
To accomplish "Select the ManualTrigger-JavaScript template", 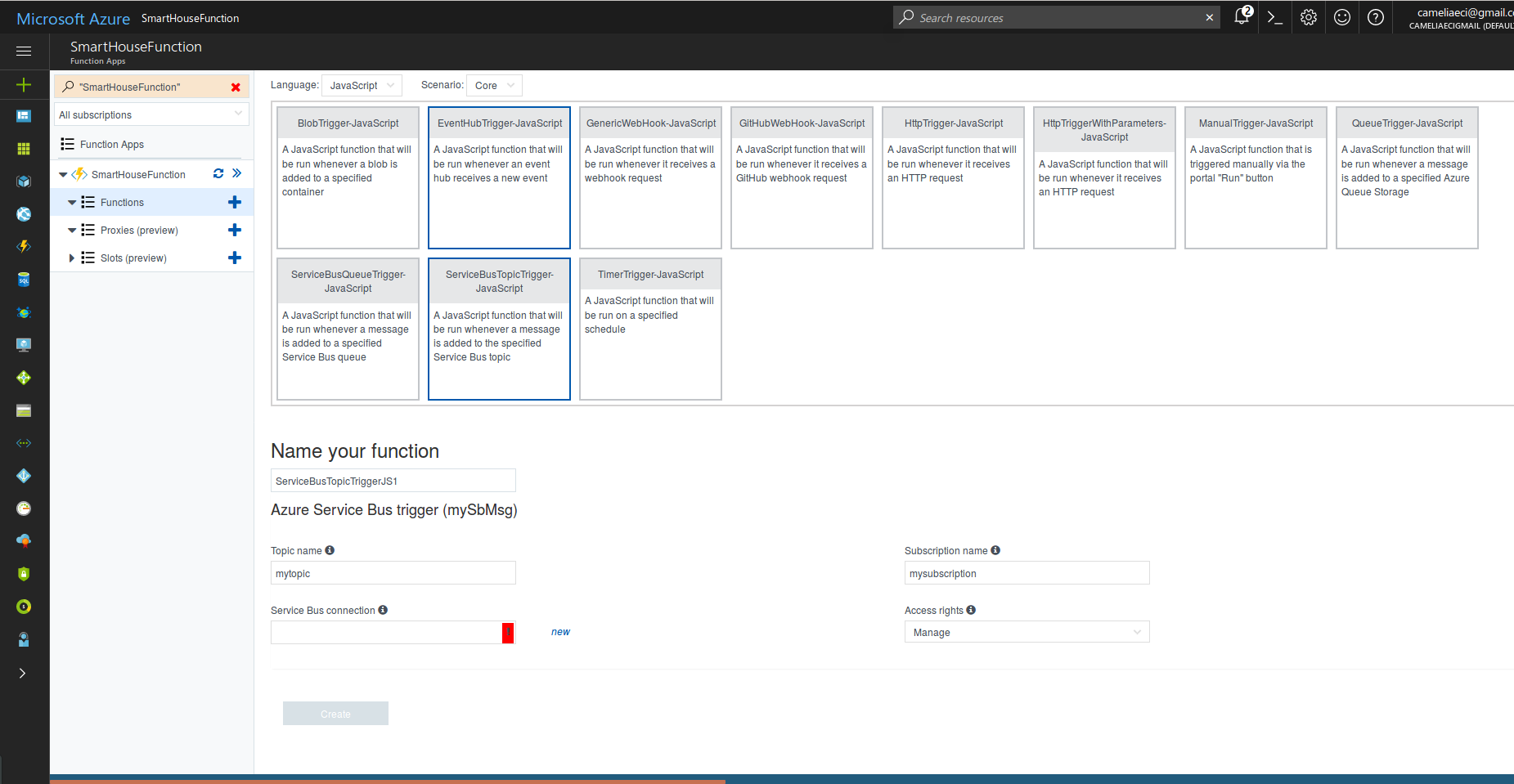I will [x=1256, y=177].
